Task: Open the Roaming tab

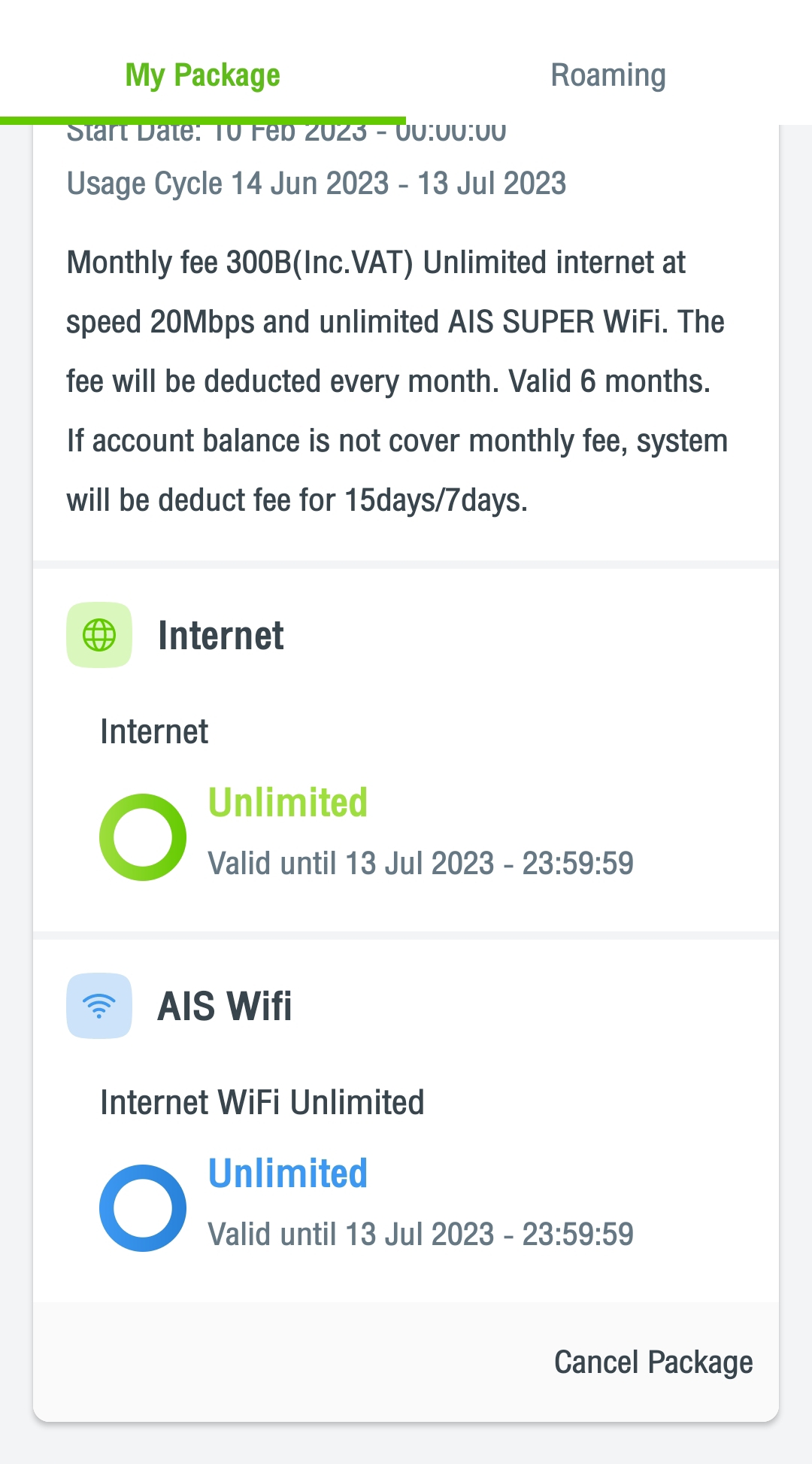Action: click(608, 75)
